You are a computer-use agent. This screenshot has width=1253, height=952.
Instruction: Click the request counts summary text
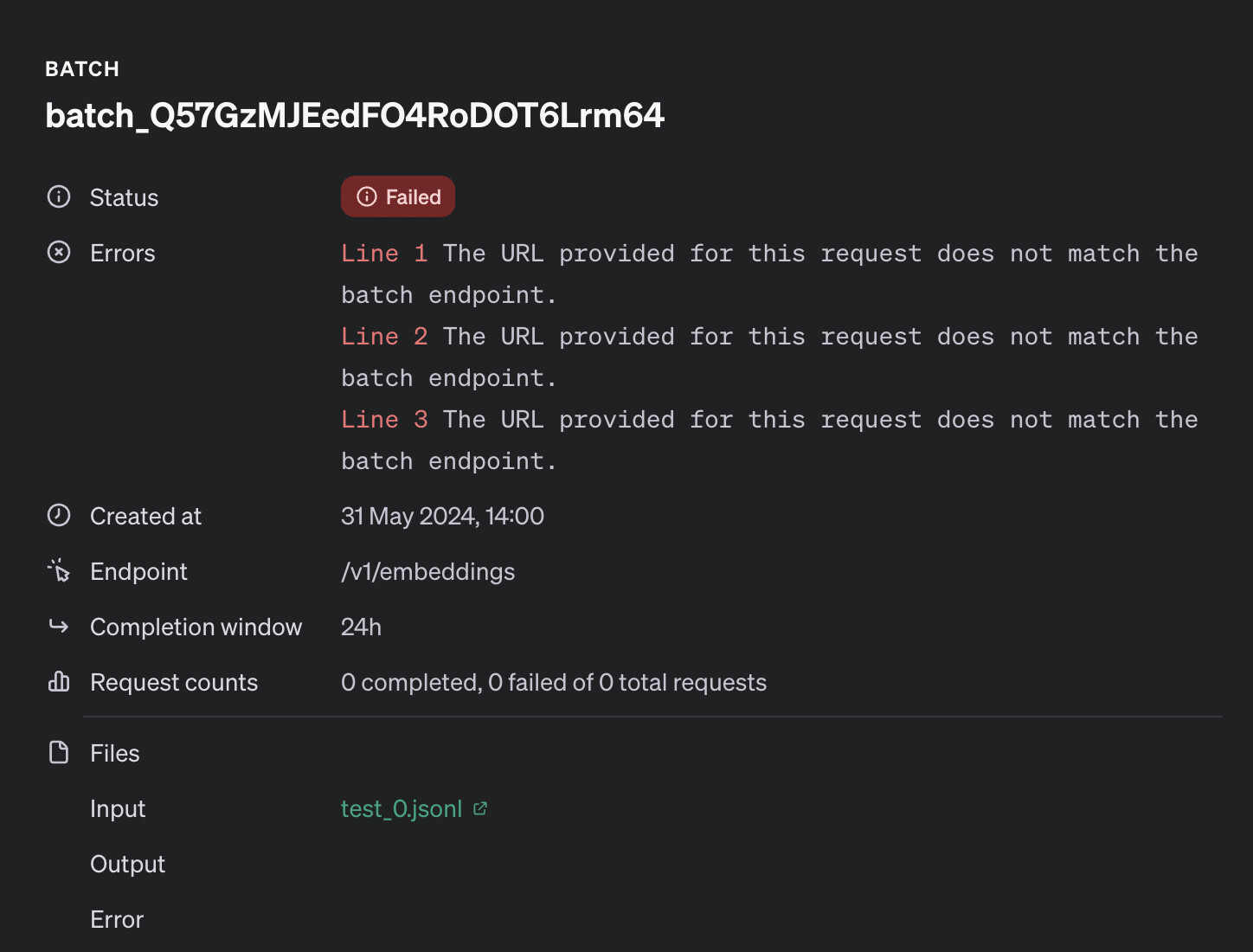pyautogui.click(x=554, y=682)
